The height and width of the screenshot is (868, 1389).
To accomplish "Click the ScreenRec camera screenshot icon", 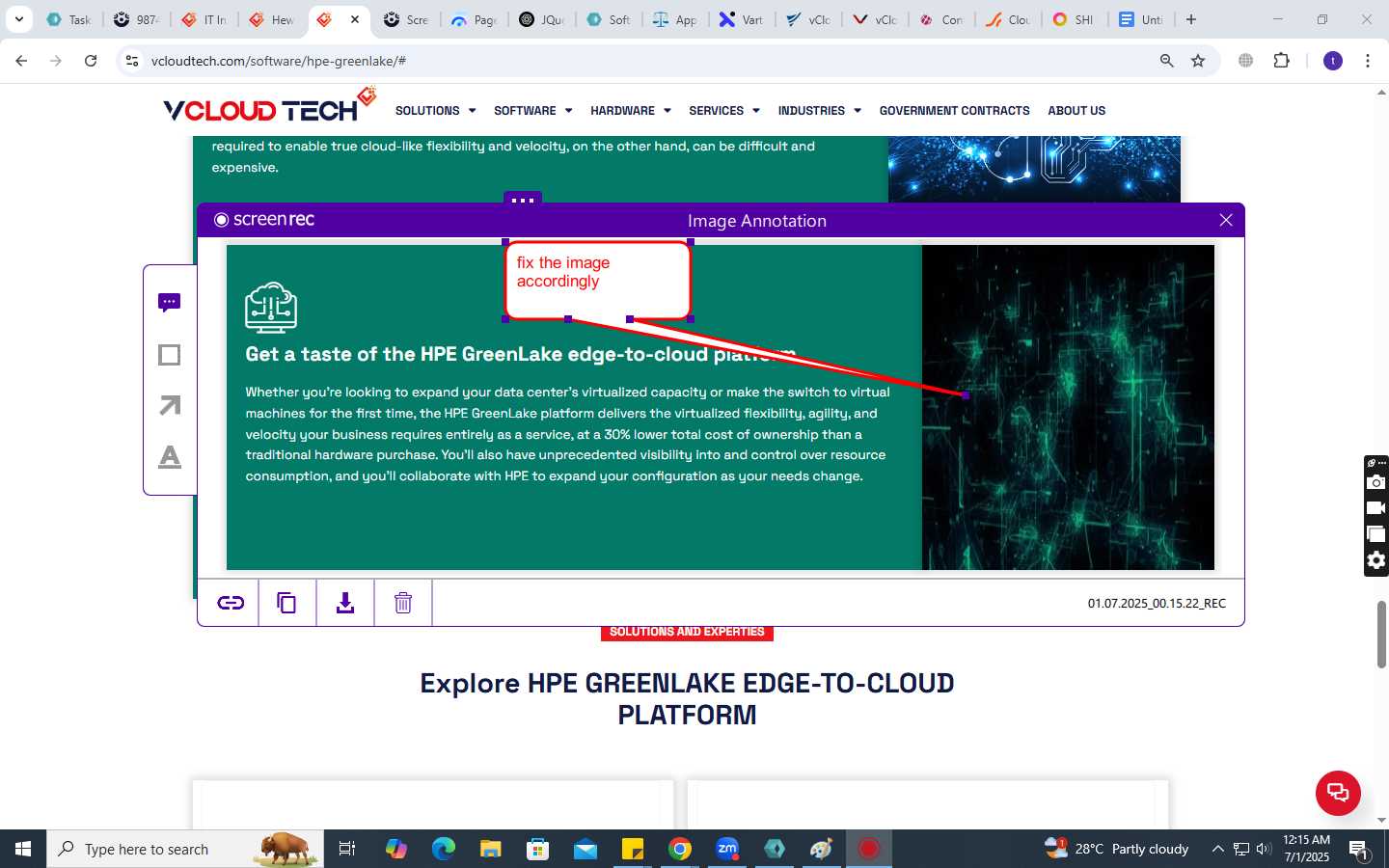I will pos(1376,482).
